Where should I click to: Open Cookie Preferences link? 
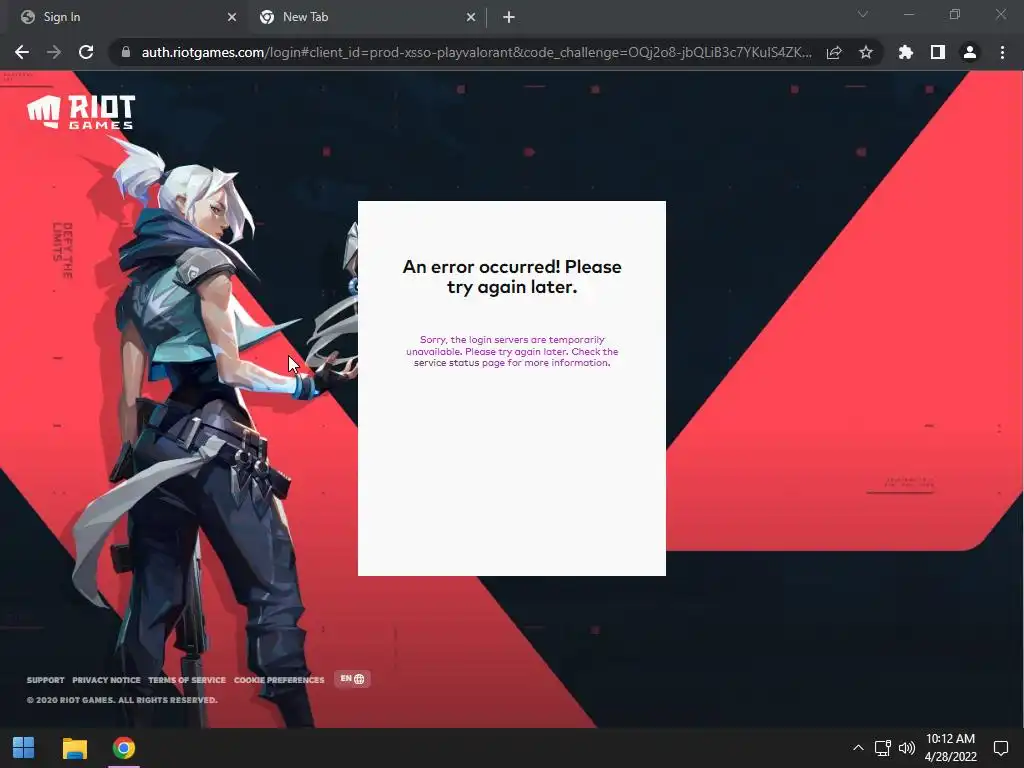(279, 680)
